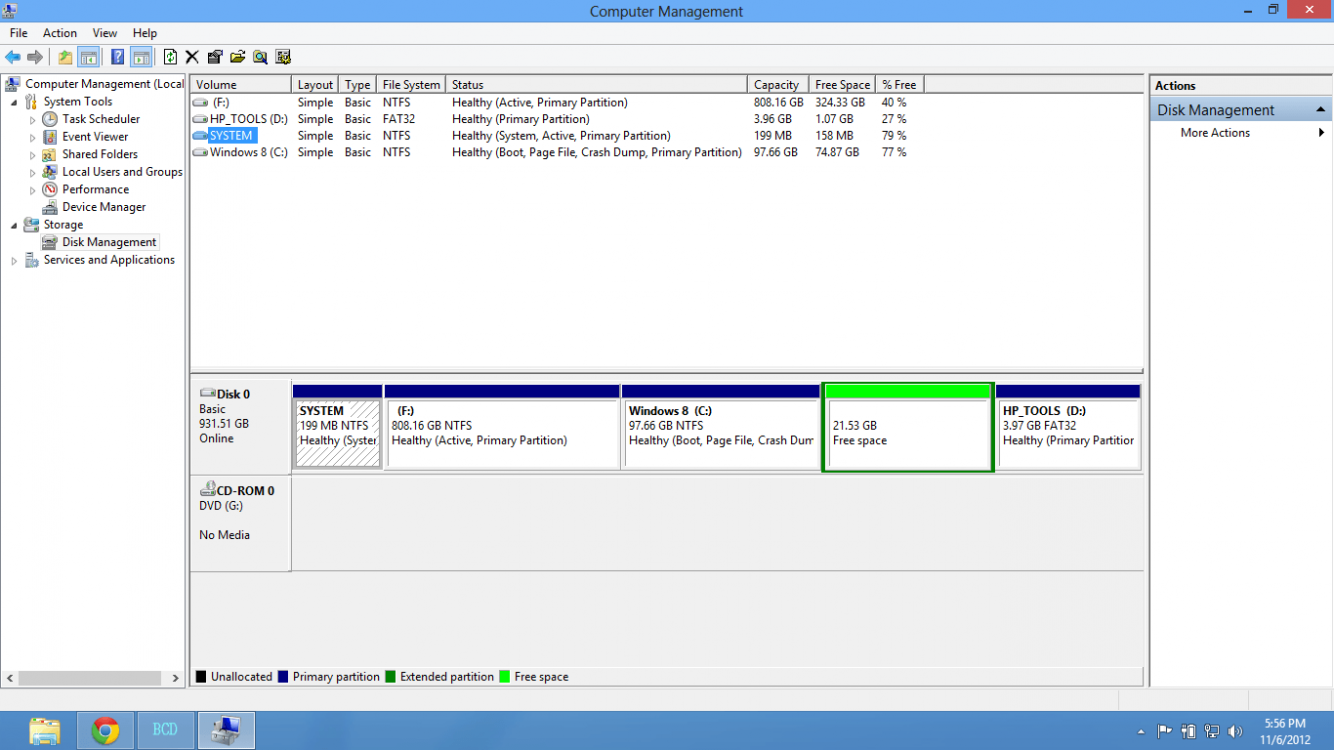Show hidden tray icons arrow

pos(1141,732)
